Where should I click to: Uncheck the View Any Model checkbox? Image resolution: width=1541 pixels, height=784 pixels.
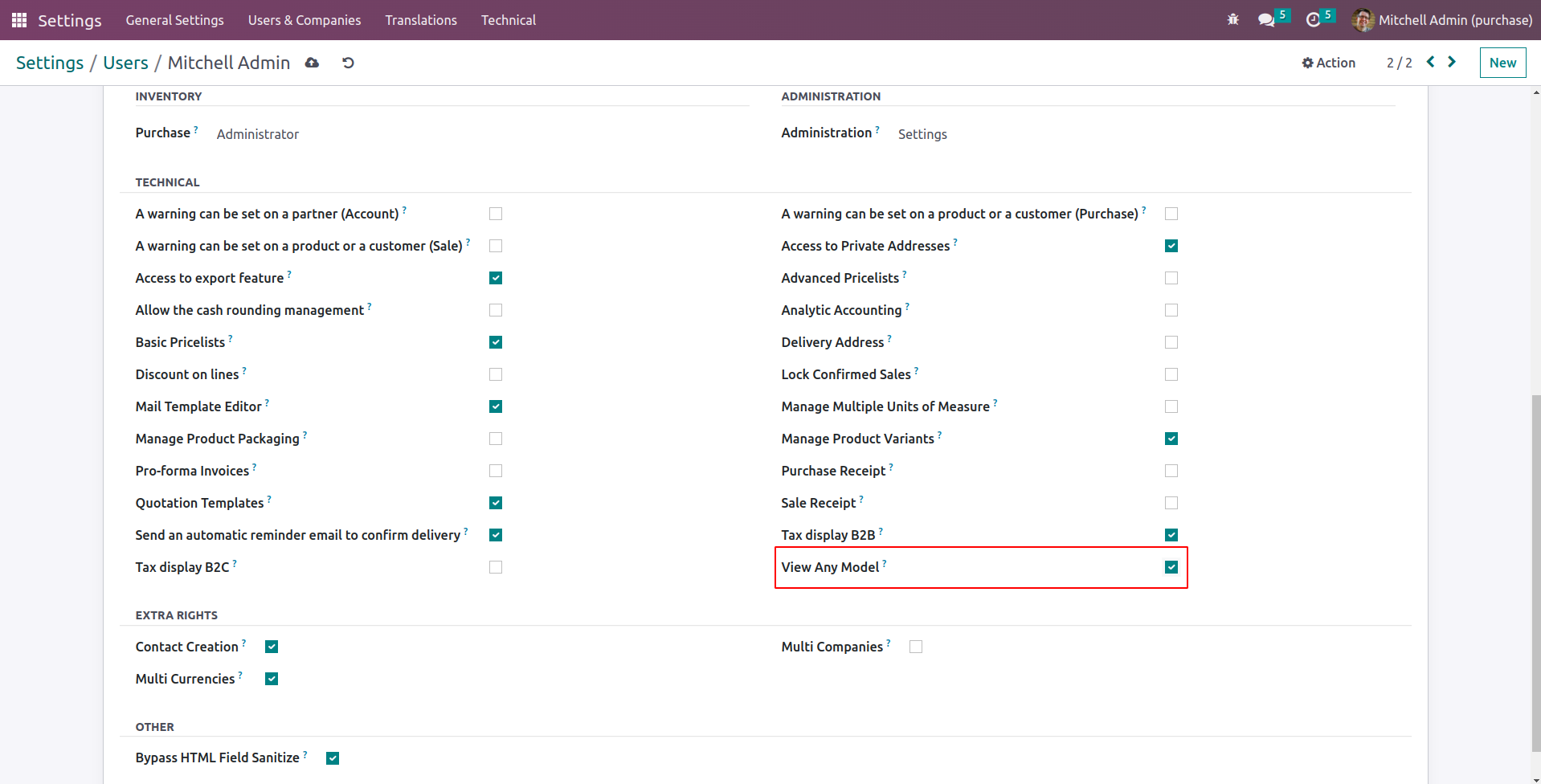pyautogui.click(x=1171, y=567)
